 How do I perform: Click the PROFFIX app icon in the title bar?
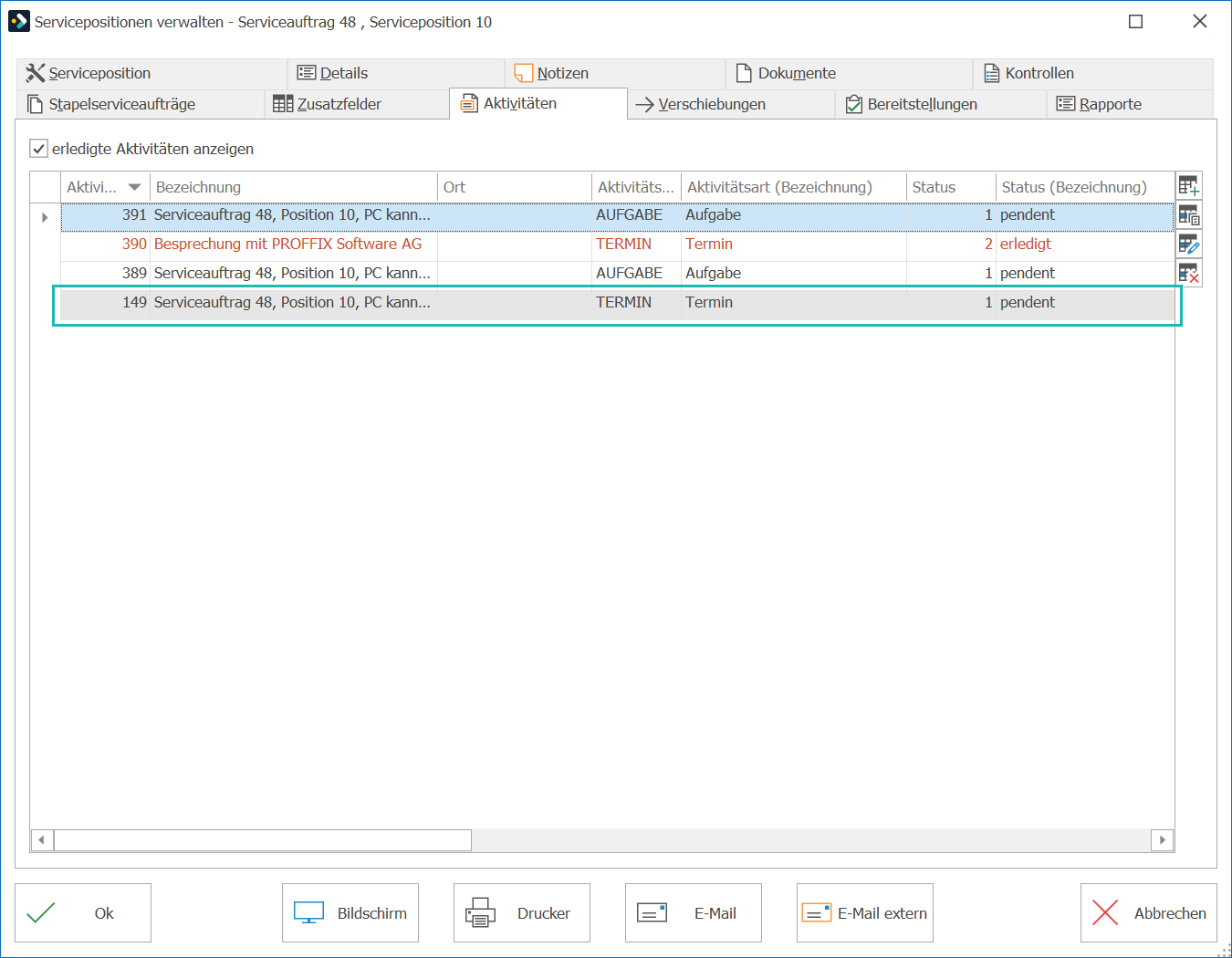tap(18, 21)
